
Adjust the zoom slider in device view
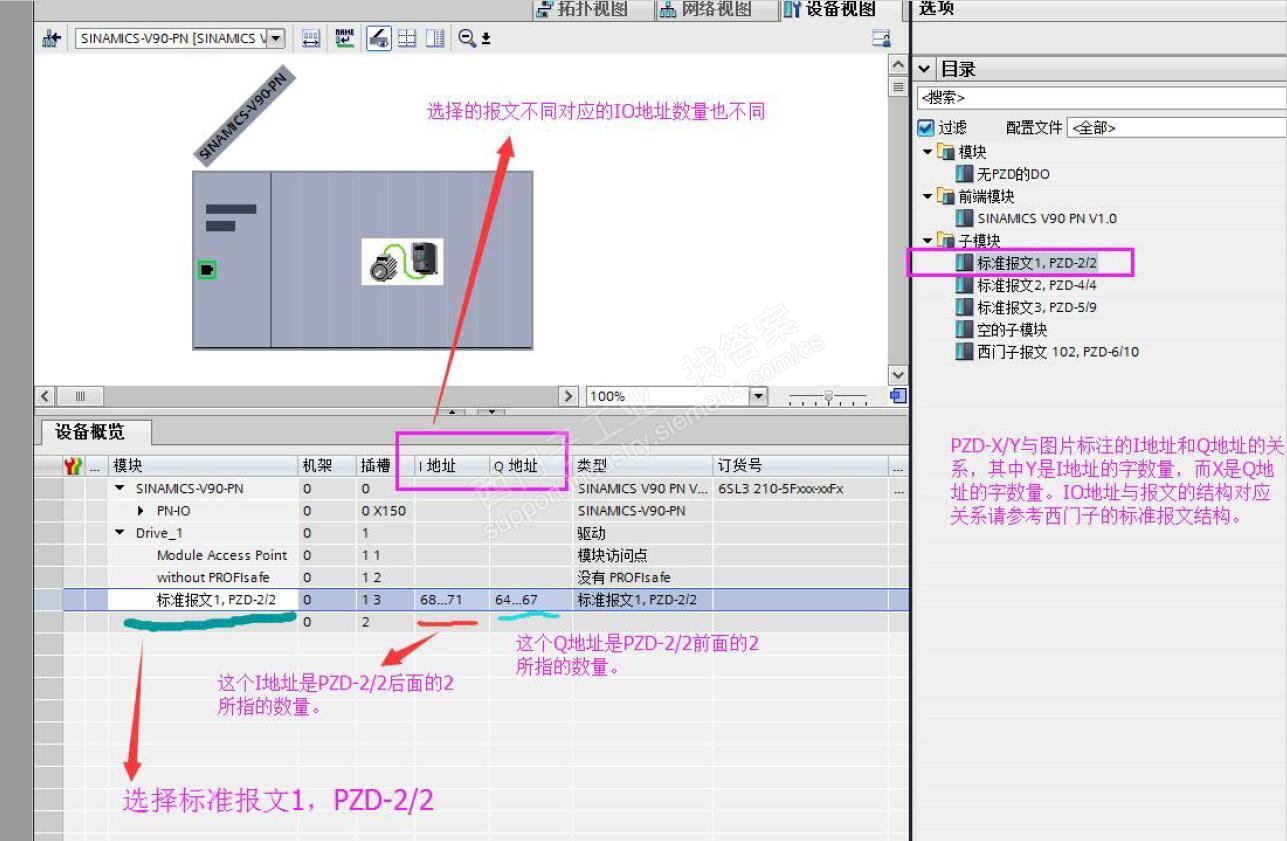[x=827, y=396]
